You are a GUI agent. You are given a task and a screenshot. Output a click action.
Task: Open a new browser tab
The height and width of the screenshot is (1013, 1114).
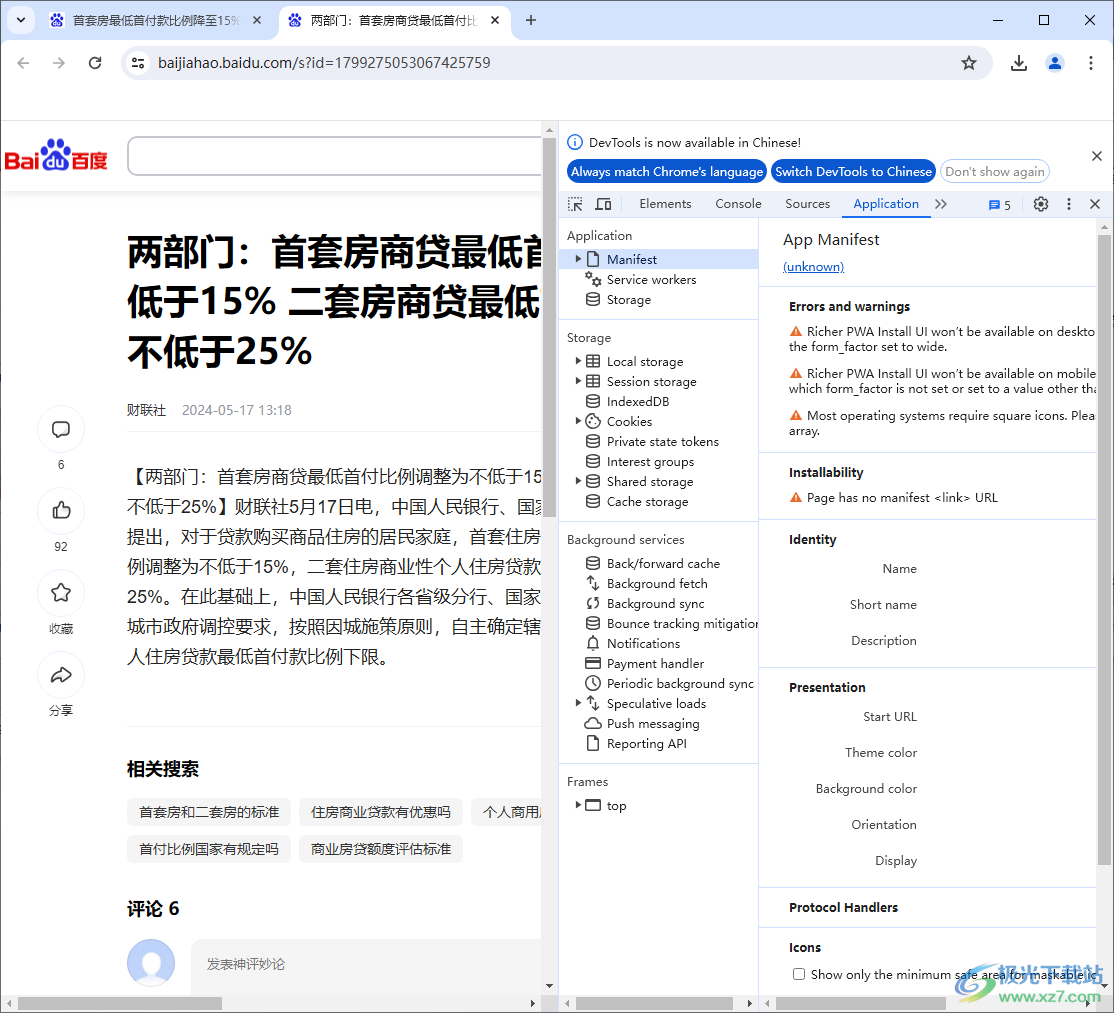[x=531, y=21]
